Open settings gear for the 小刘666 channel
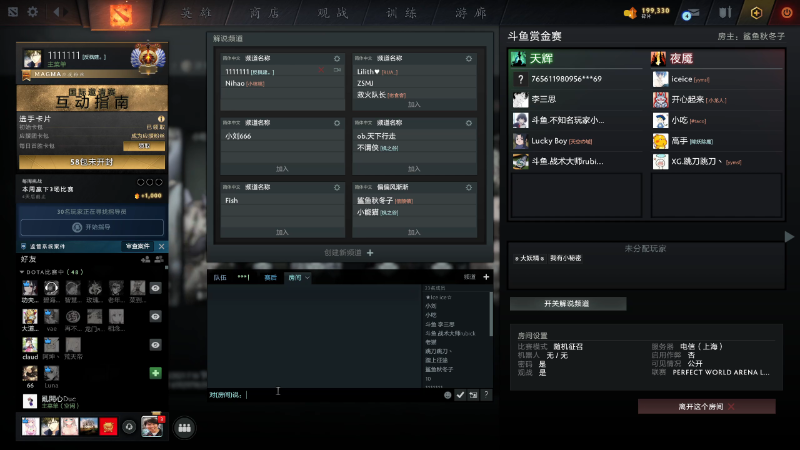Image resolution: width=800 pixels, height=450 pixels. [x=337, y=123]
